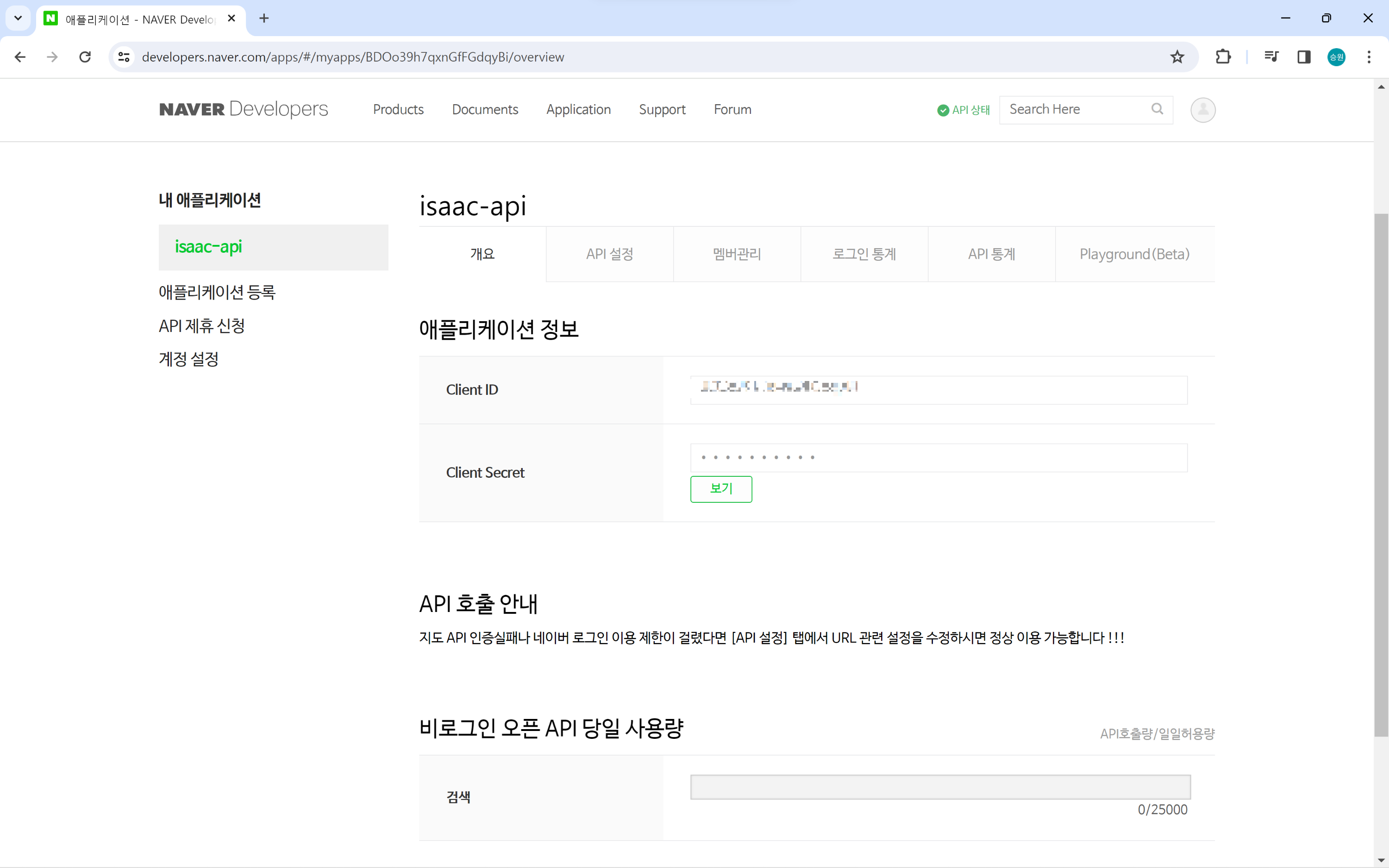Click the 검색 usage progress bar
The width and height of the screenshot is (1389, 868).
(940, 787)
